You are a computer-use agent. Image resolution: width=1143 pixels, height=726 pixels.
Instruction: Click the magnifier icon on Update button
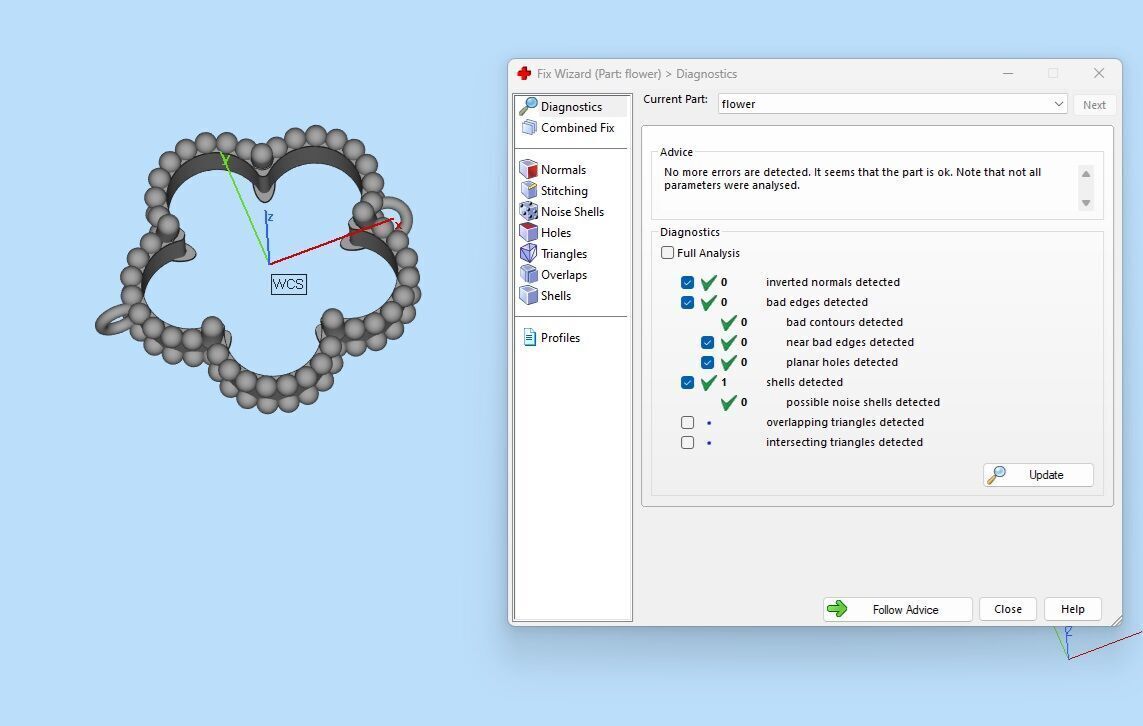(x=996, y=475)
